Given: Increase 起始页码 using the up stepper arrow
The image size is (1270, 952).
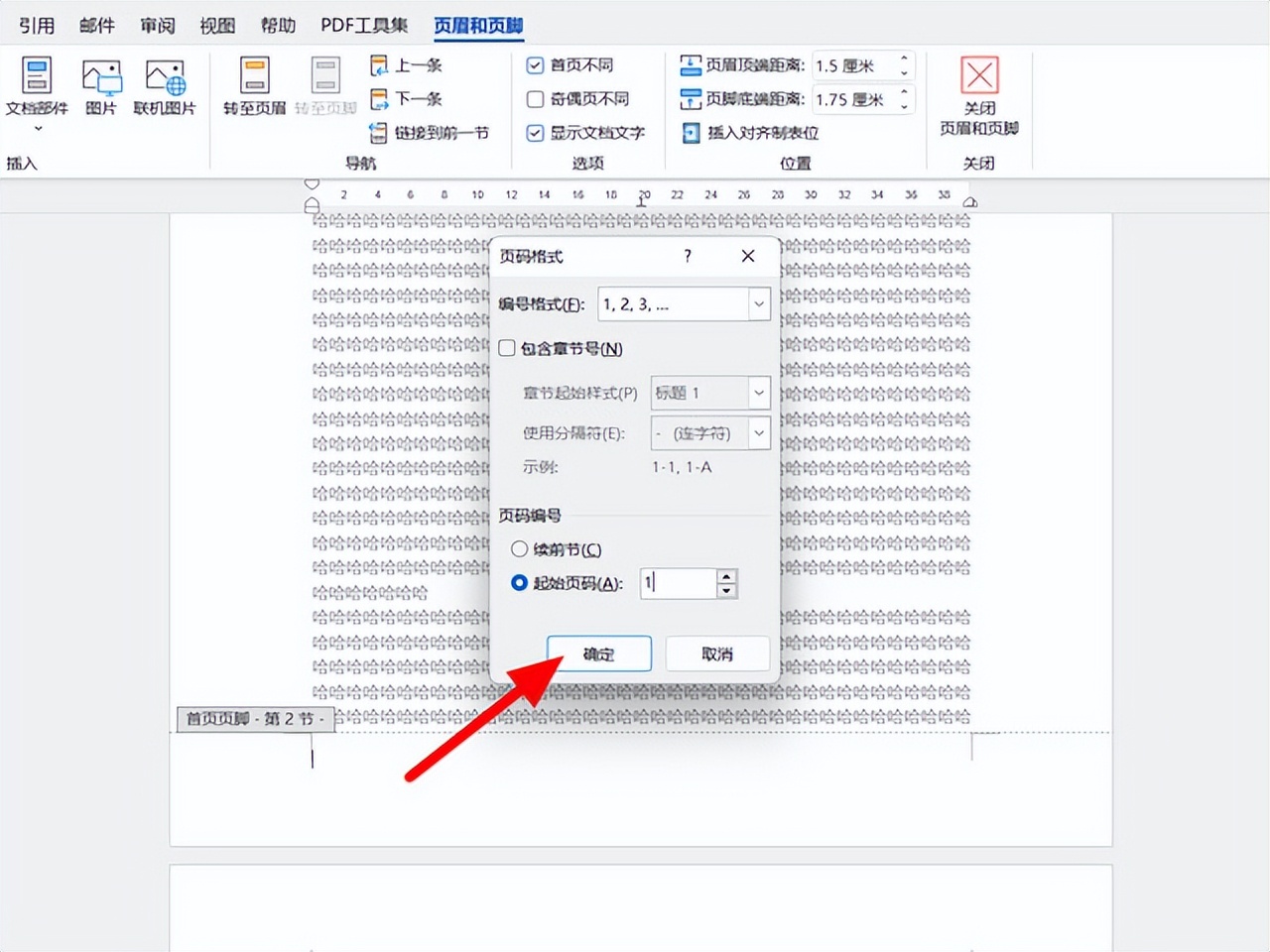Looking at the screenshot, I should click(x=727, y=577).
